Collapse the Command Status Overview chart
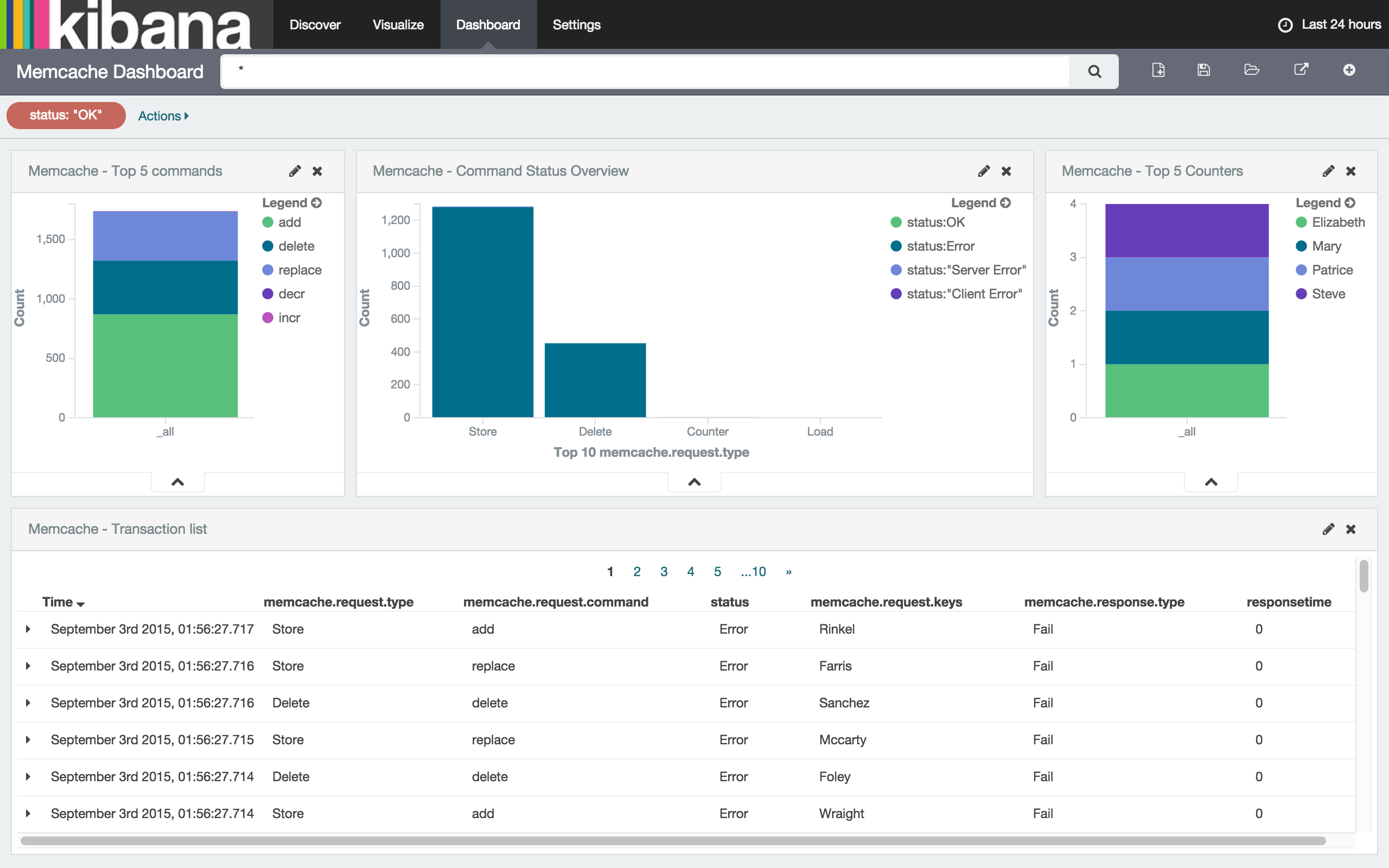The image size is (1389, 868). pyautogui.click(x=693, y=482)
